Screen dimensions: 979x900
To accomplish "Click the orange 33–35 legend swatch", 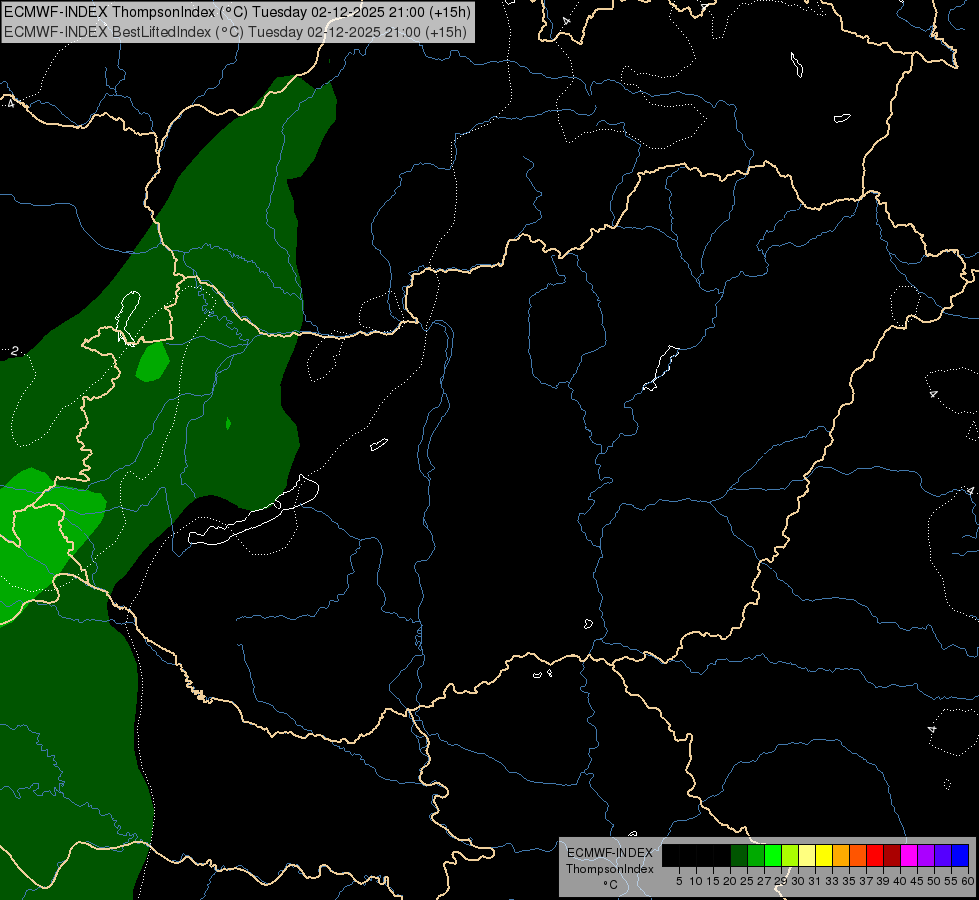I will (x=841, y=855).
